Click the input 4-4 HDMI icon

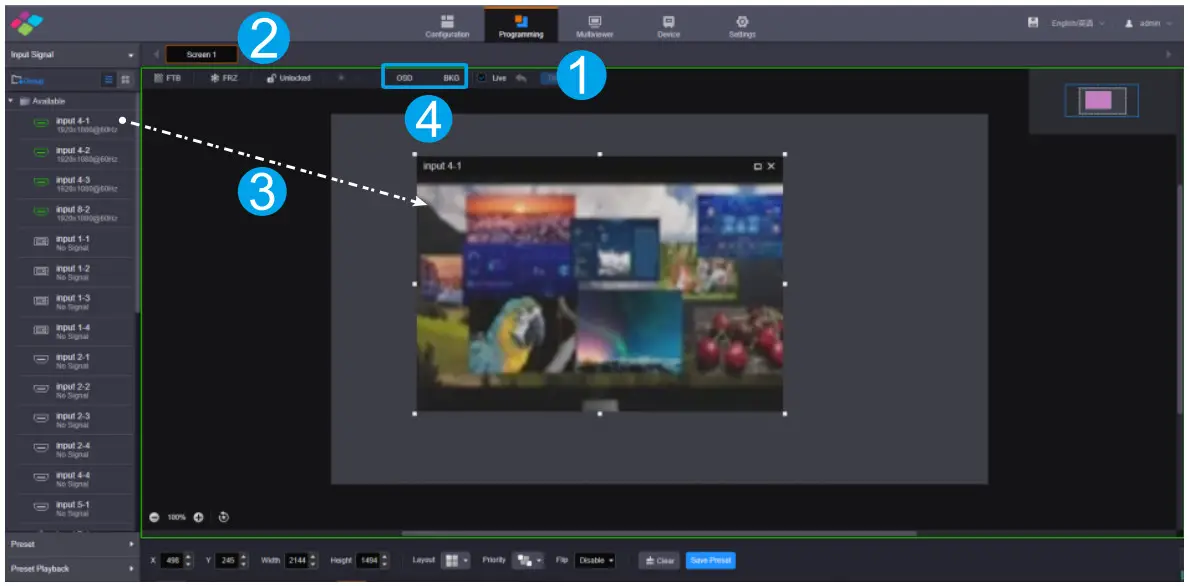[x=42, y=478]
